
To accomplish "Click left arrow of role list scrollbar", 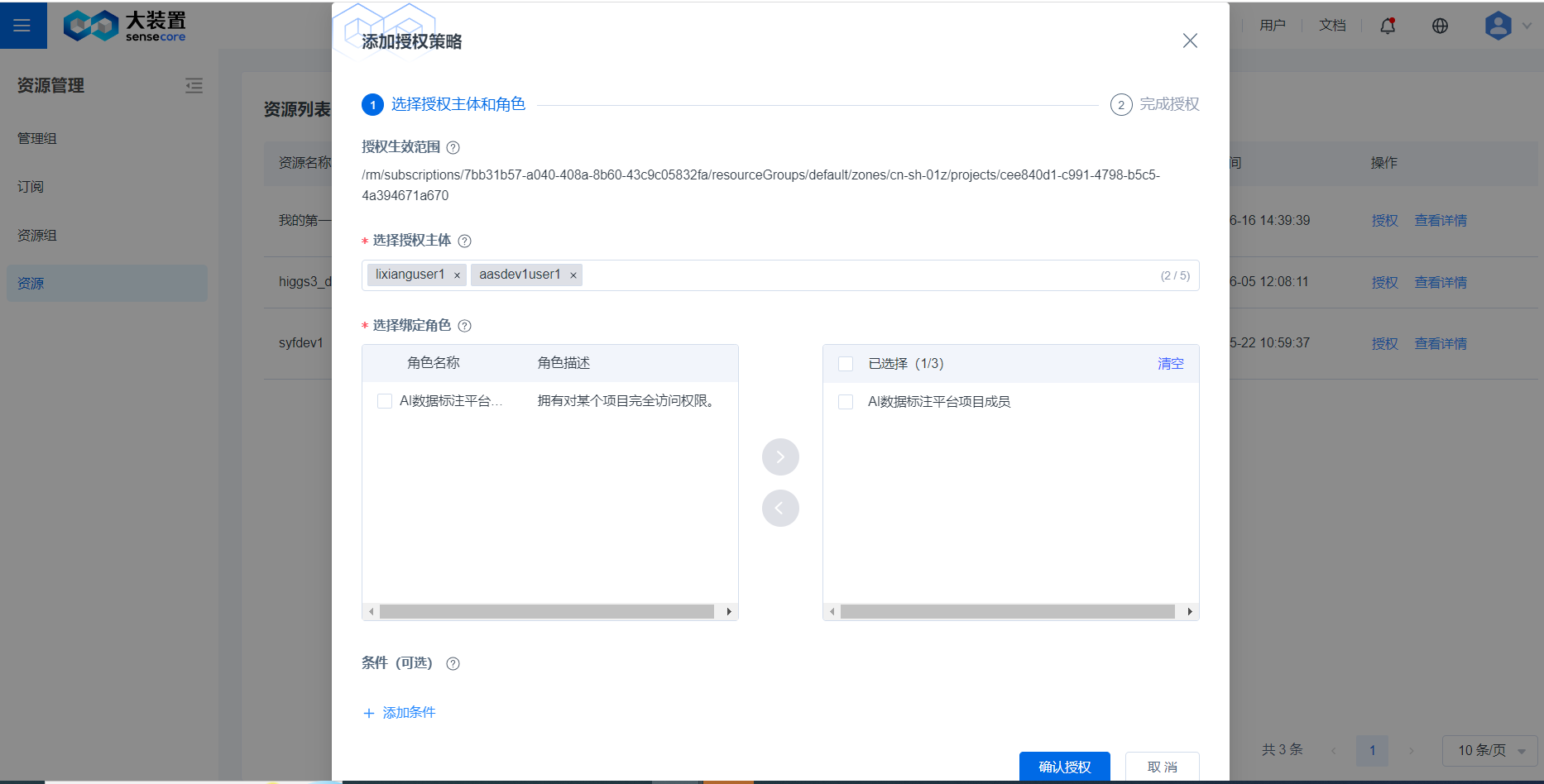I will (x=372, y=611).
